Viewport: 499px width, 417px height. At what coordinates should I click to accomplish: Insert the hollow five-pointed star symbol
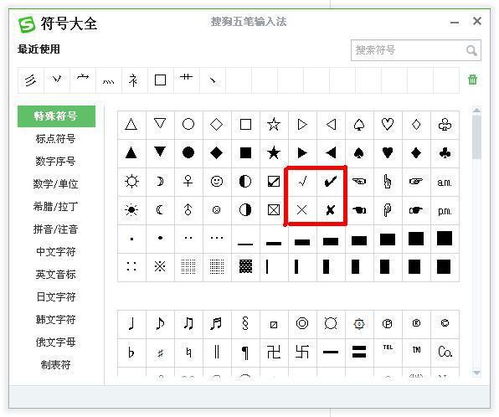pos(274,125)
